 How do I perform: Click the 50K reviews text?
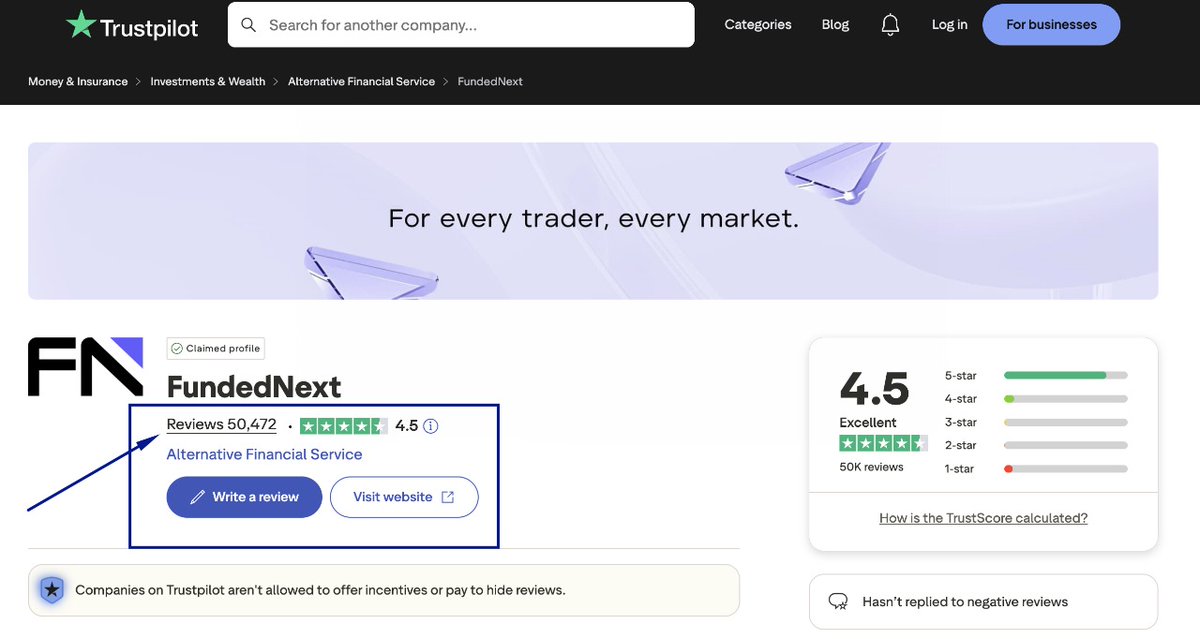[871, 467]
